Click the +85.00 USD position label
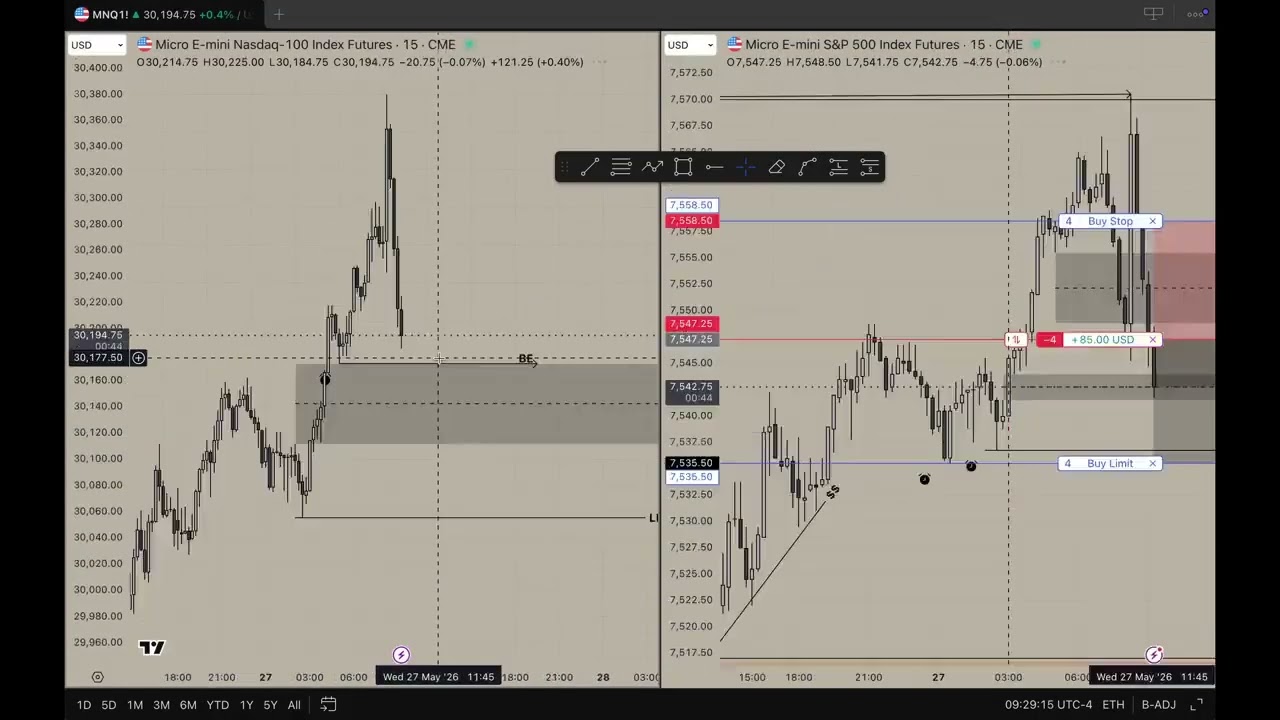 (1102, 340)
